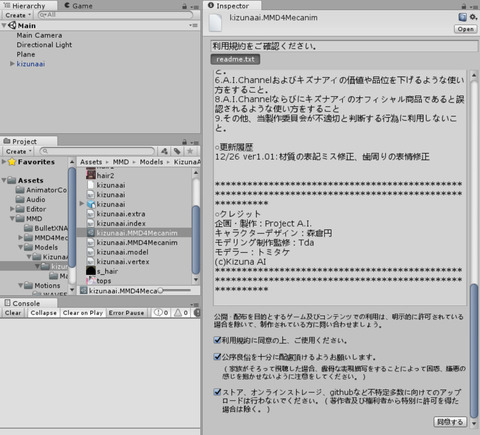Toggle warning messages counter in Console
Screen dimensions: 480x435
pyautogui.click(x=181, y=313)
